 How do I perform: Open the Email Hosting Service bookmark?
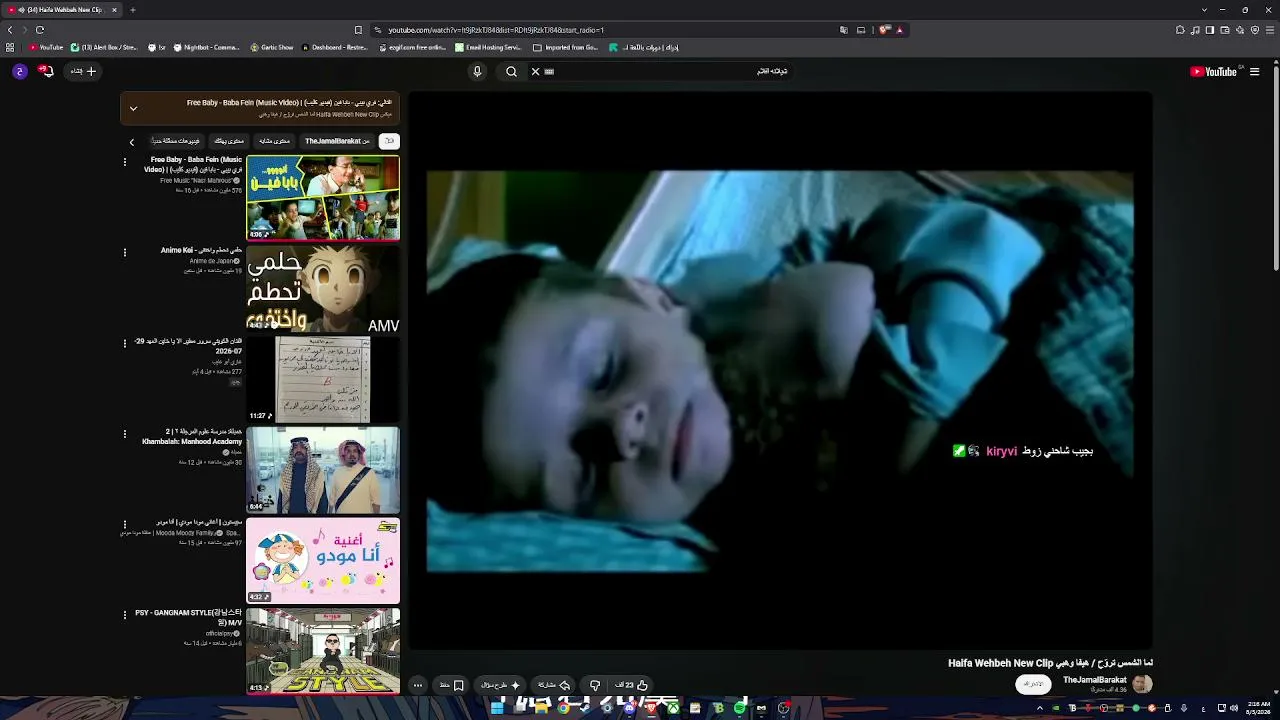point(488,47)
